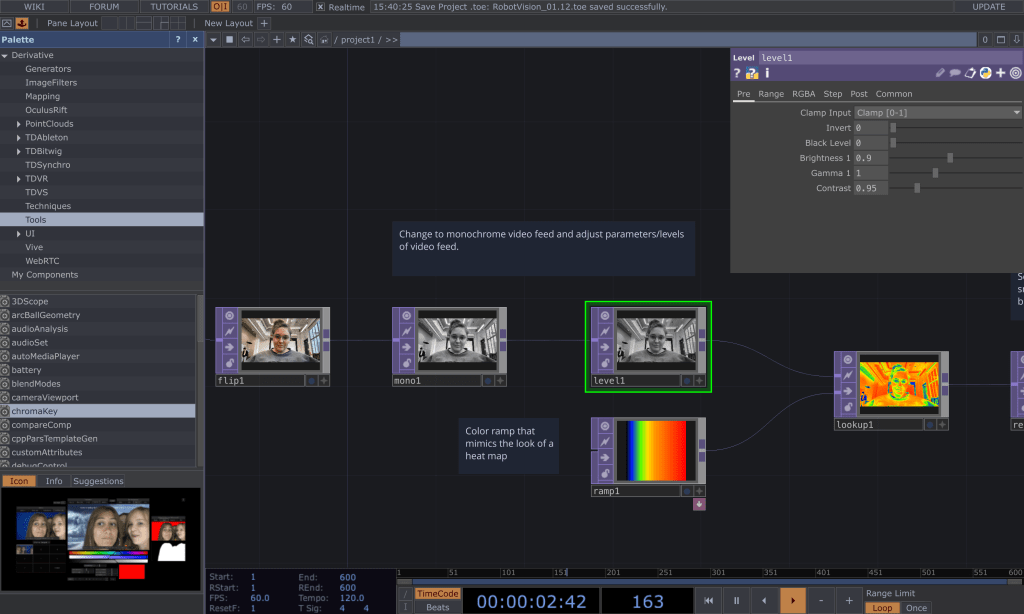Click the add pane plus icon beside New Layout
1024x614 pixels.
(x=265, y=23)
